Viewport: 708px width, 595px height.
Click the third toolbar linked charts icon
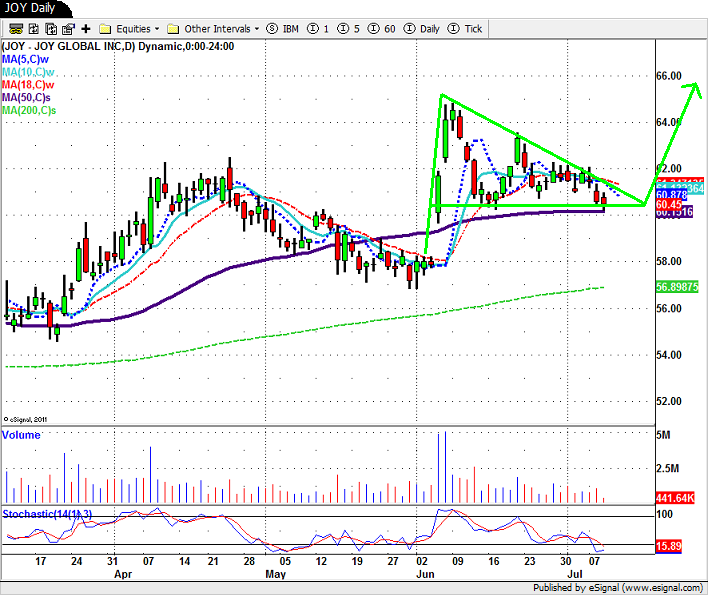(51, 29)
